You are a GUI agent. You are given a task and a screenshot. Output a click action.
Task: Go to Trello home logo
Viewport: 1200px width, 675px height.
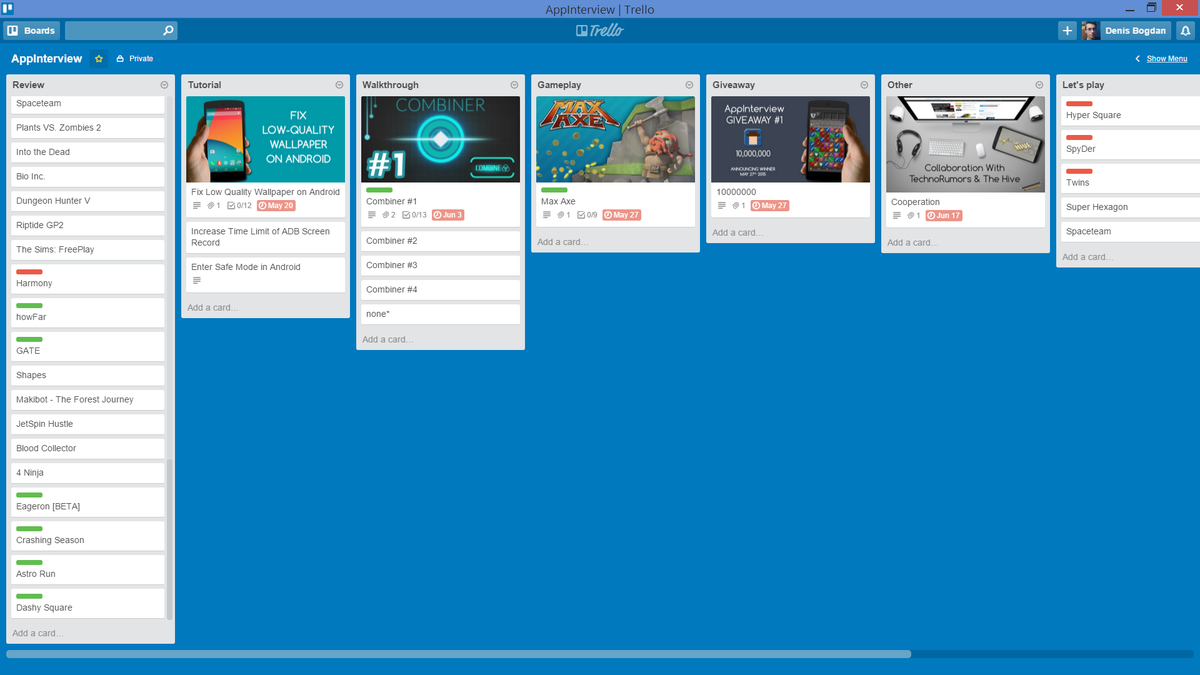pyautogui.click(x=600, y=31)
